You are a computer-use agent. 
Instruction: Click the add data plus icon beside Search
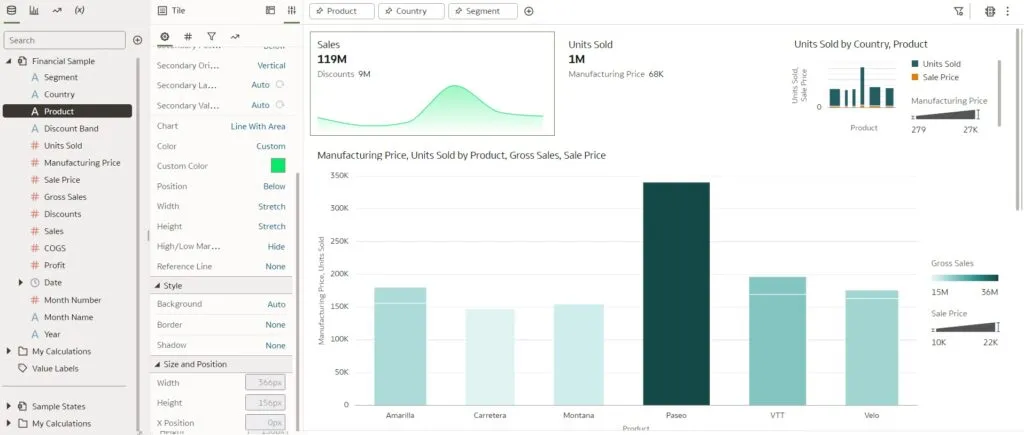tap(137, 40)
